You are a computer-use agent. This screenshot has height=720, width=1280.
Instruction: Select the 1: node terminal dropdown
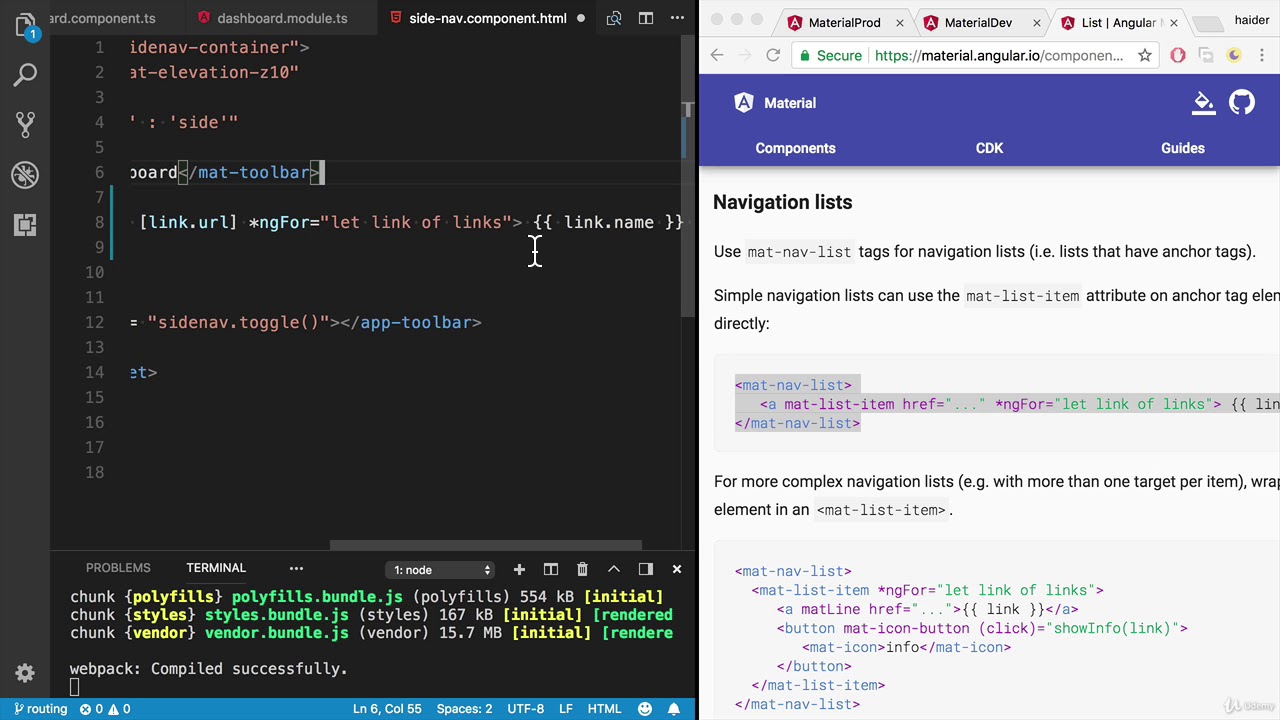[x=442, y=570]
